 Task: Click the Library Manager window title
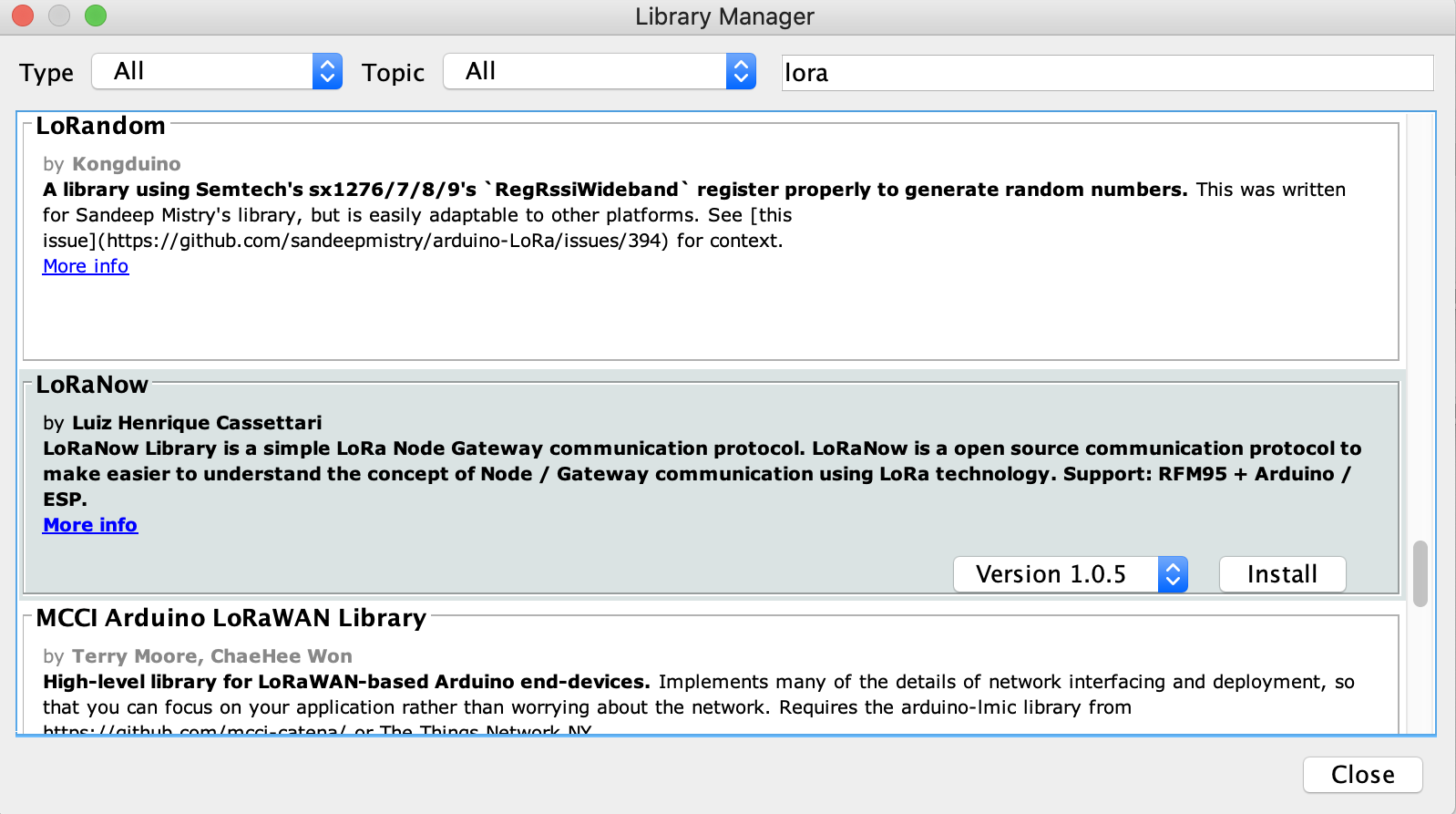(724, 16)
